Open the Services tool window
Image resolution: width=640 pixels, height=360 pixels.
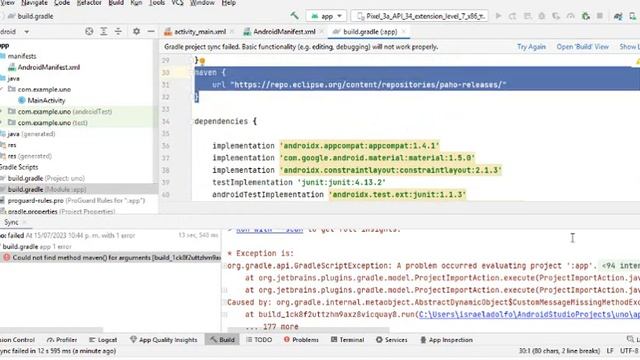coord(391,340)
